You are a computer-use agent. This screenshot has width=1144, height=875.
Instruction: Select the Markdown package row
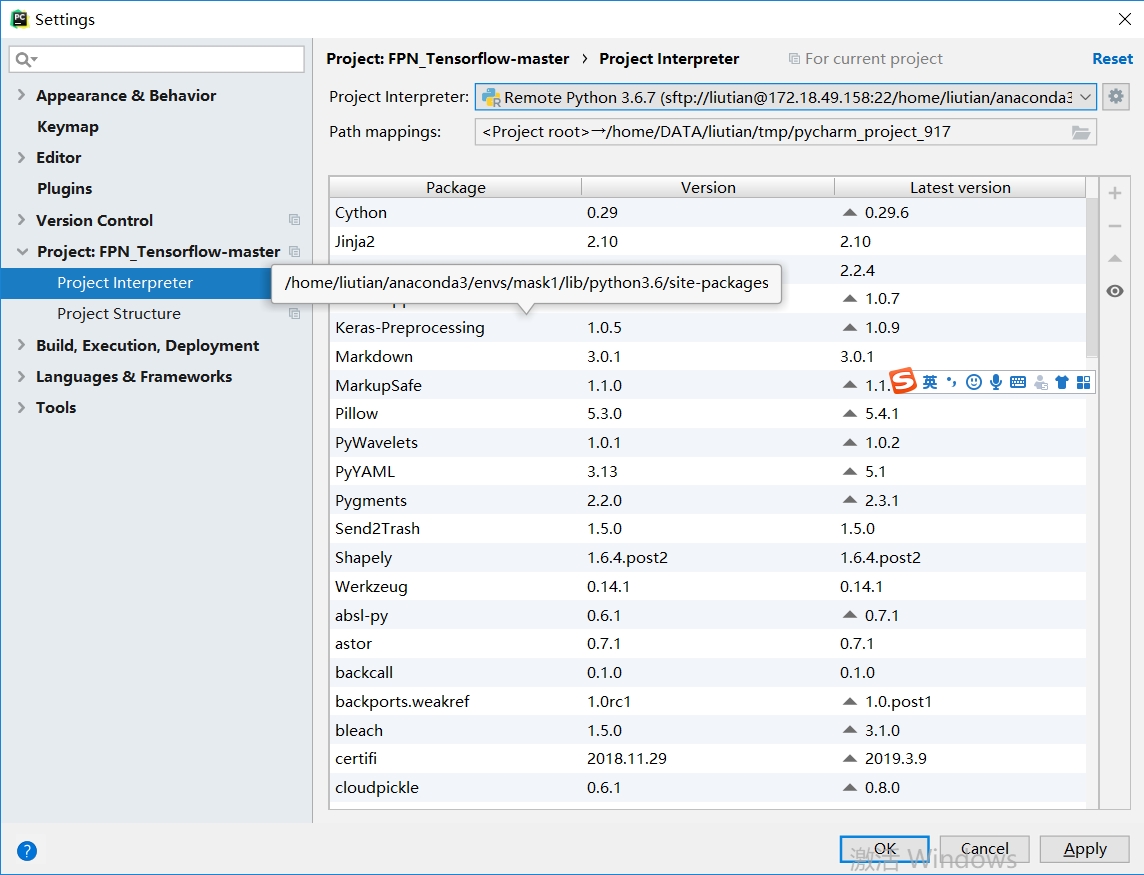point(708,356)
